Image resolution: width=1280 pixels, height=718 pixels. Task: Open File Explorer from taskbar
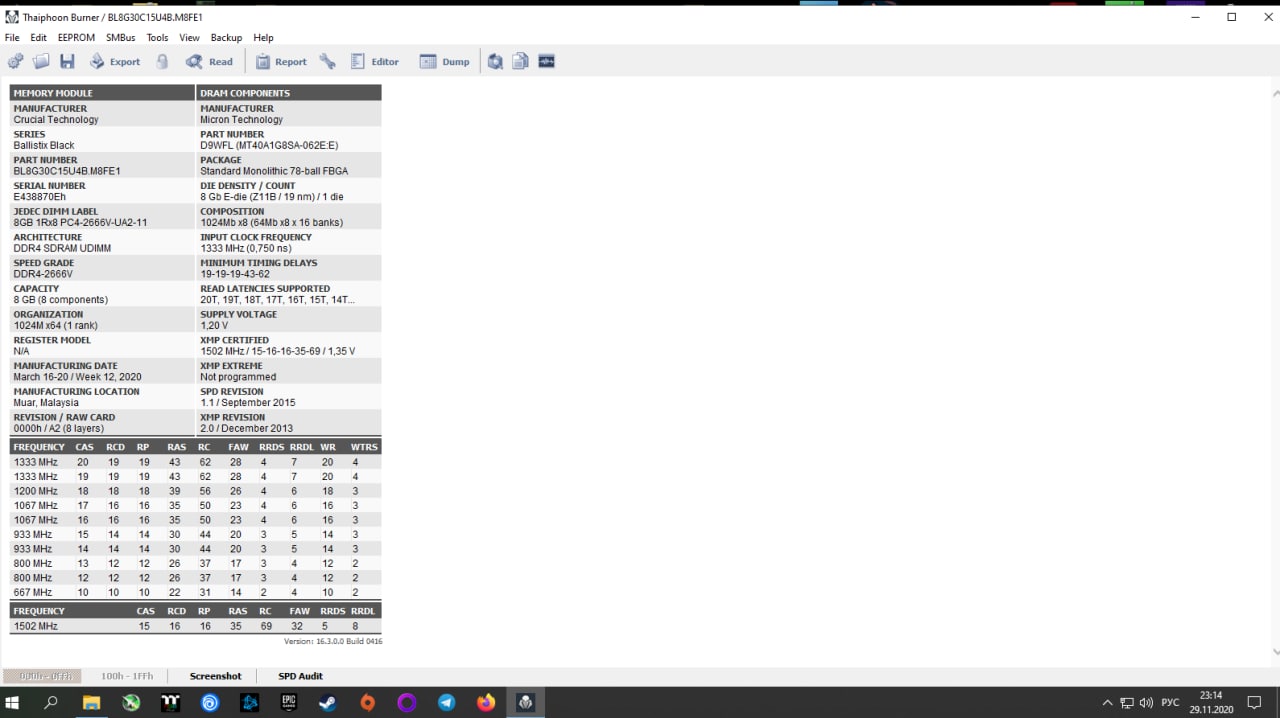pos(91,703)
